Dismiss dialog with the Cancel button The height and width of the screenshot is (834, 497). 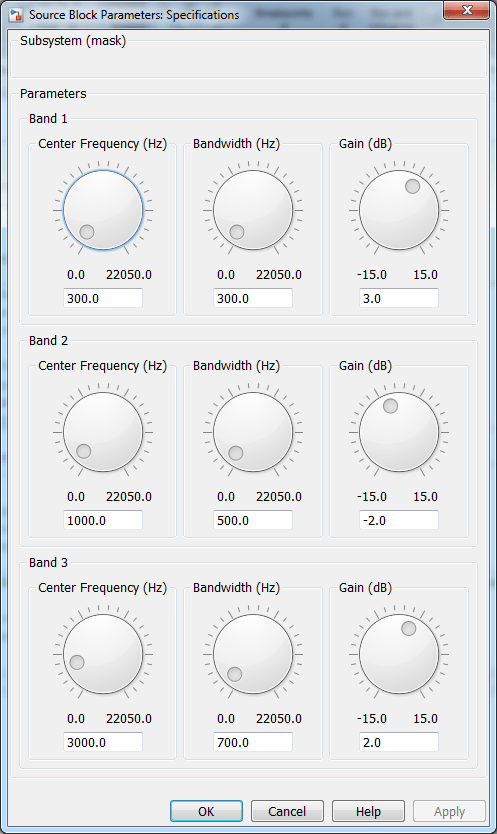click(287, 811)
